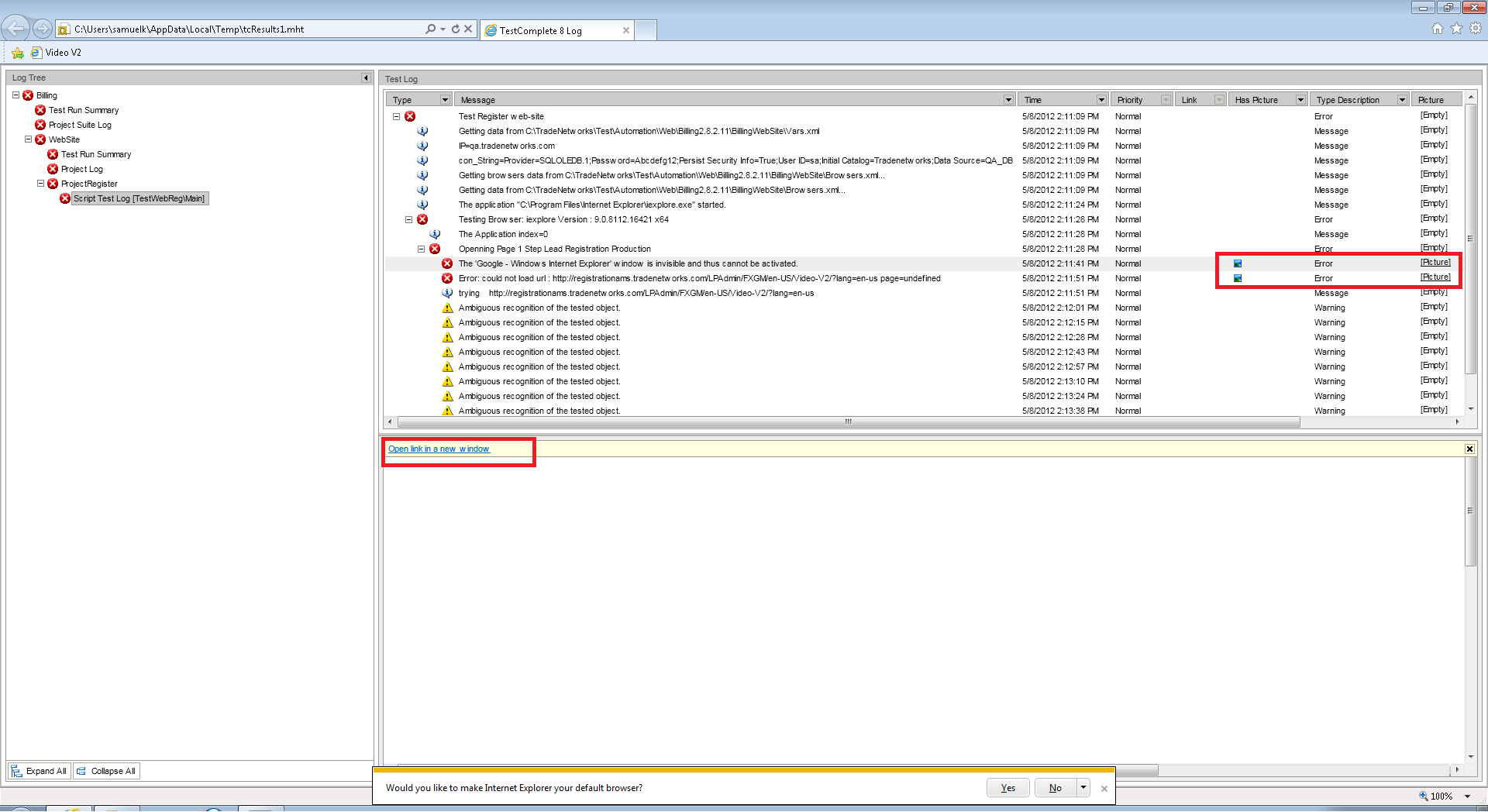The height and width of the screenshot is (812, 1488).
Task: Click the Refresh icon in address bar
Action: [456, 29]
